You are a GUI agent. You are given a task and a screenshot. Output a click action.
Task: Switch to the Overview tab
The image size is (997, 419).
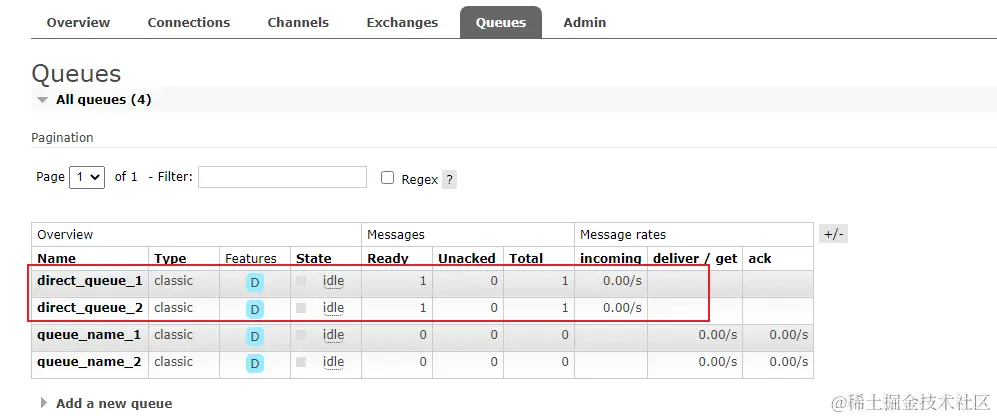coord(78,22)
